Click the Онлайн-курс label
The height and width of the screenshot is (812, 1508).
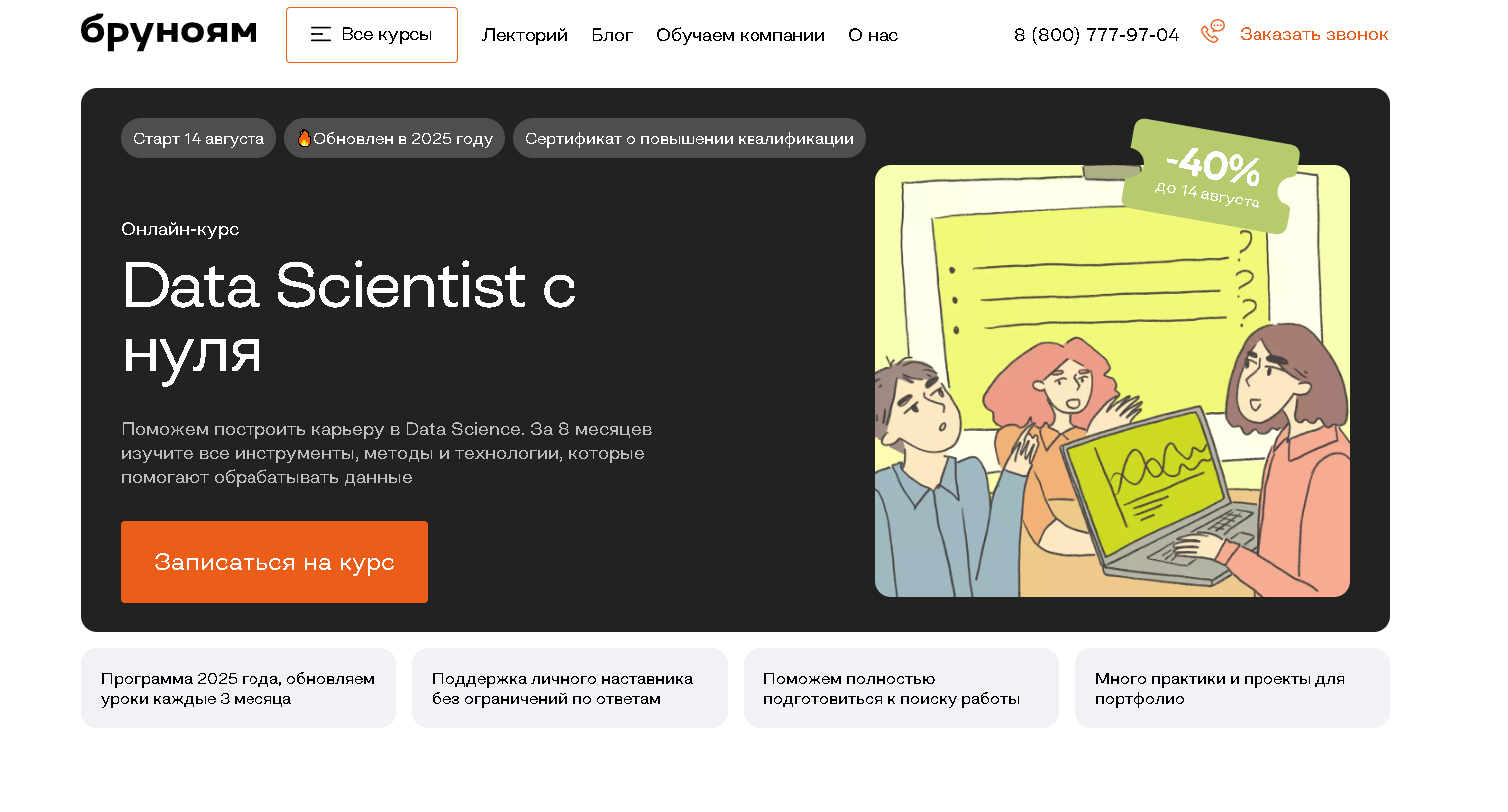click(180, 229)
